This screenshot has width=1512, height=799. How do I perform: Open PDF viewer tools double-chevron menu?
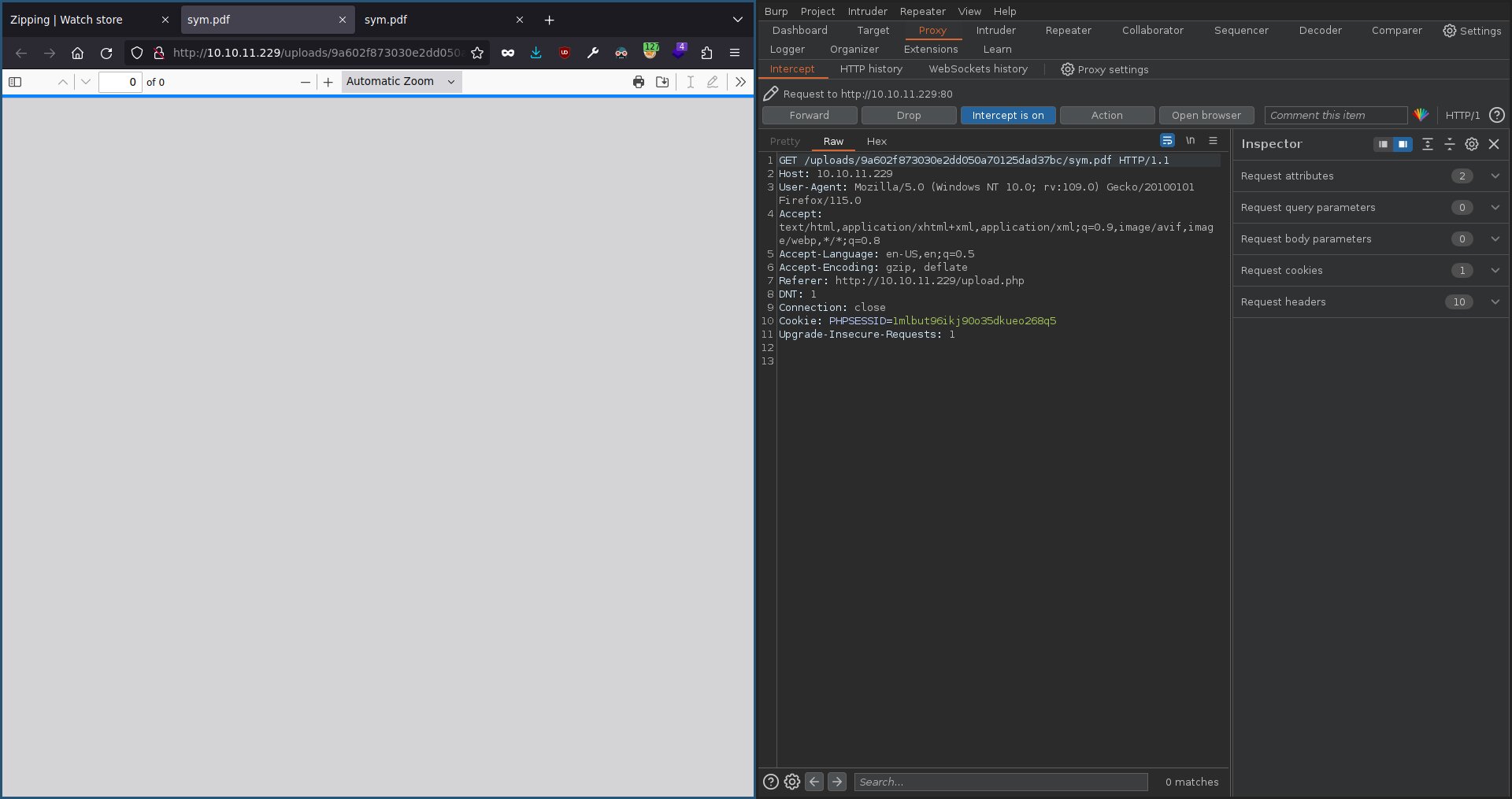740,82
